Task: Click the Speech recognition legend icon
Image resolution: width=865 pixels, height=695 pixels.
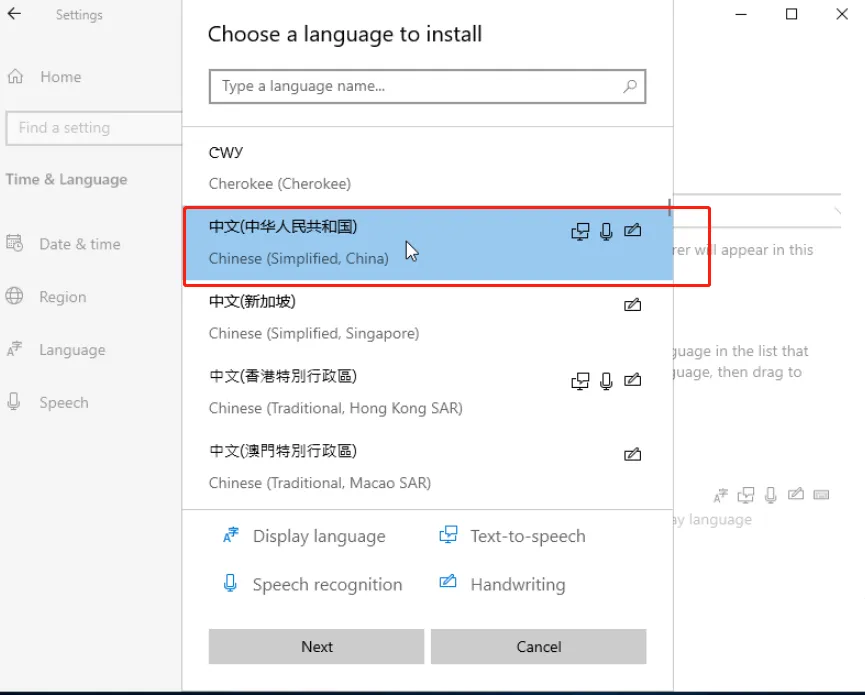Action: point(231,584)
